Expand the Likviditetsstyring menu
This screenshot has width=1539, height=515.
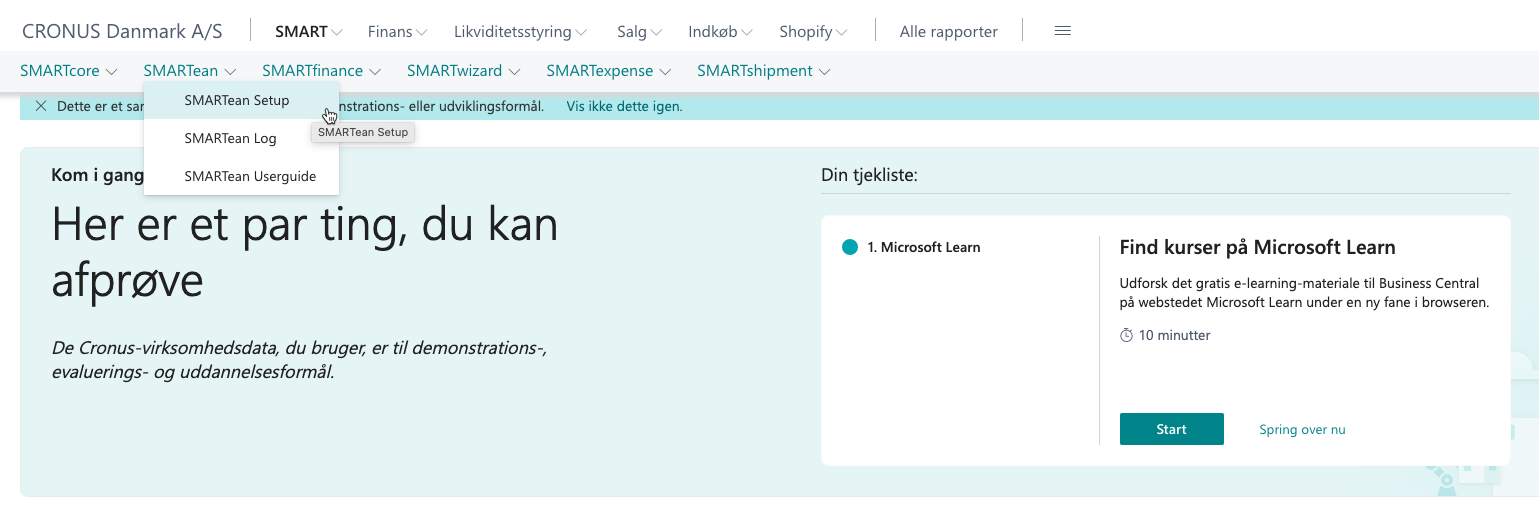click(x=520, y=32)
